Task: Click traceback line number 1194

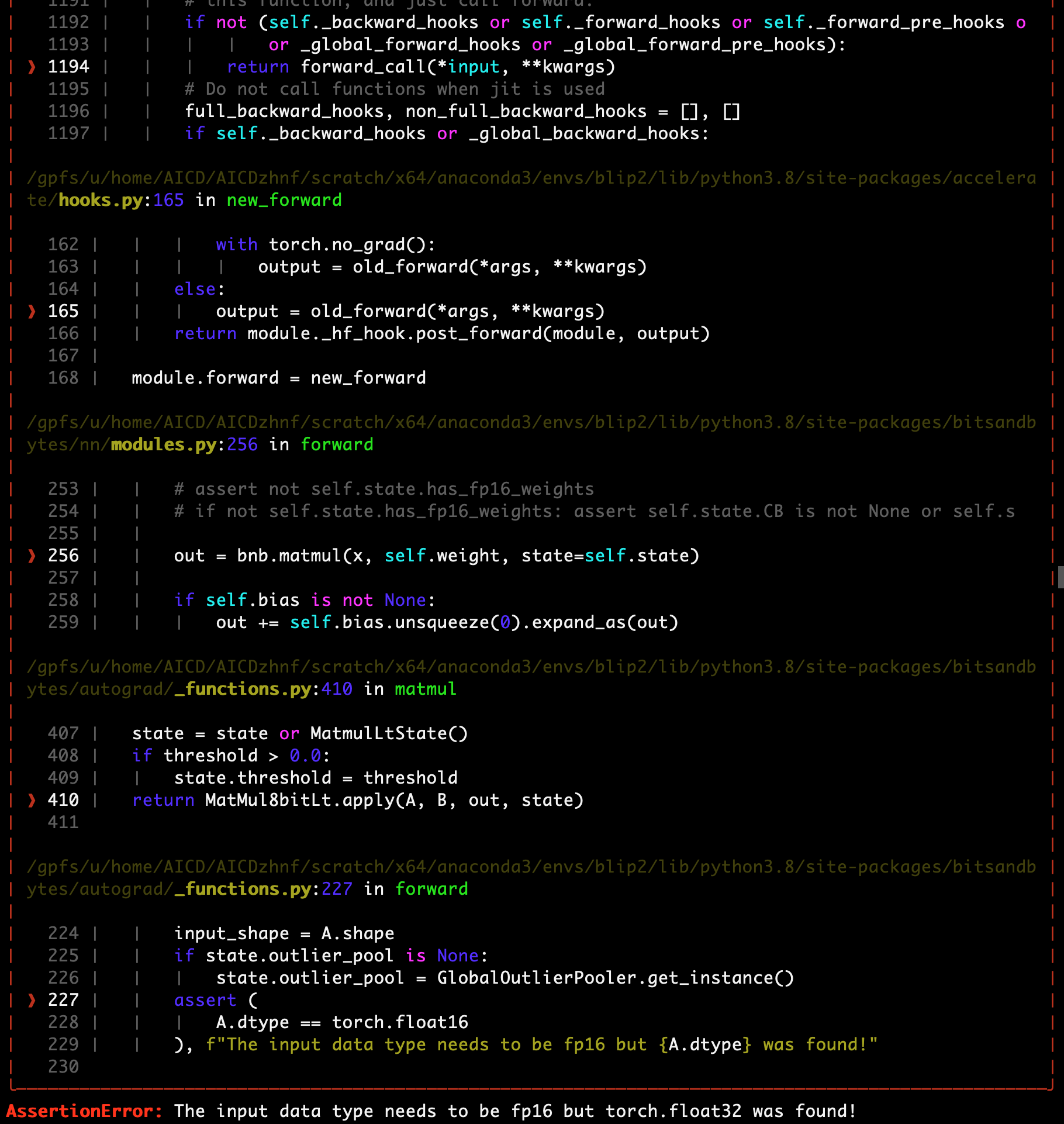Action: click(x=68, y=67)
